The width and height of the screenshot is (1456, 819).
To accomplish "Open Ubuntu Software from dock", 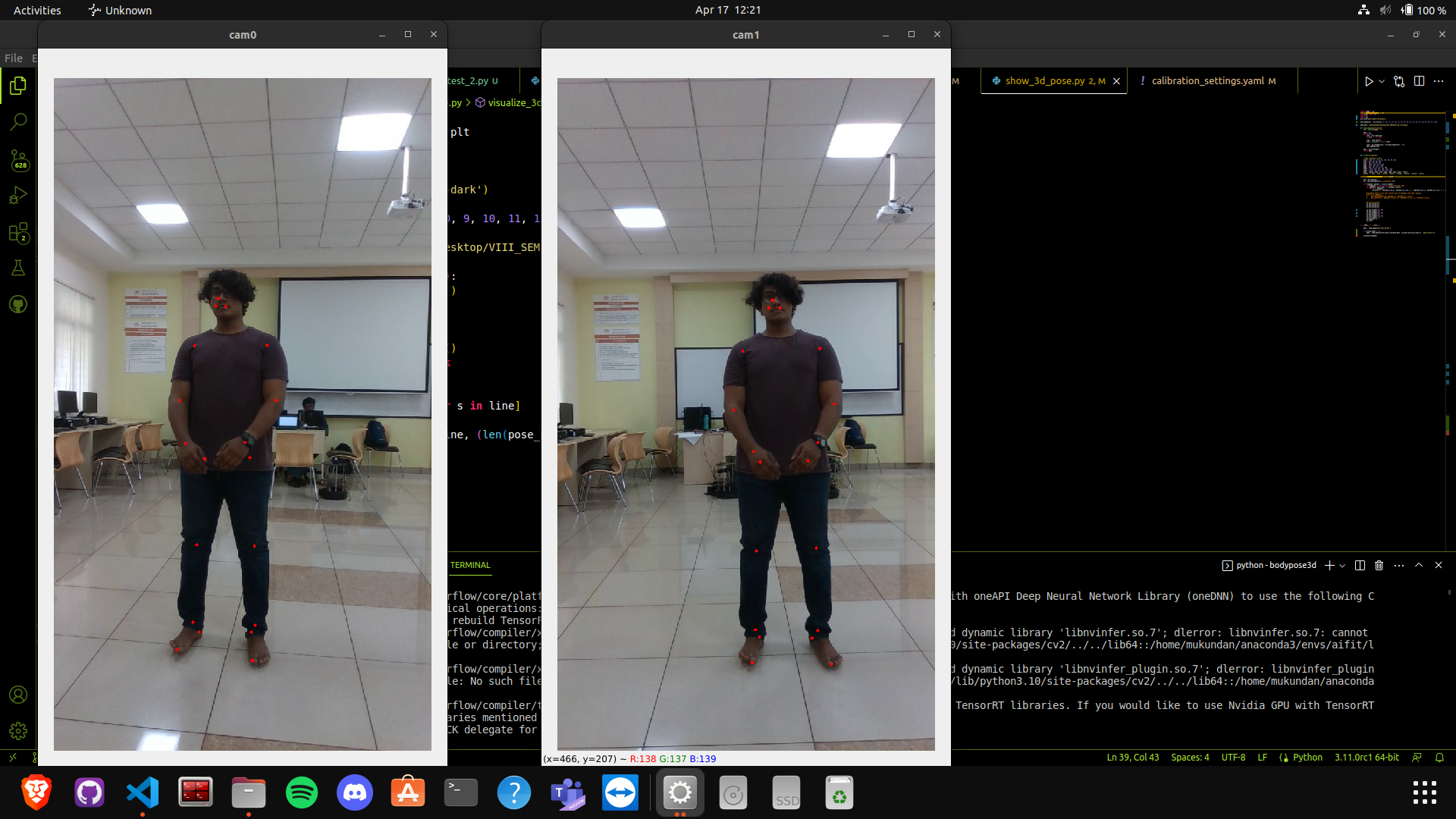I will pyautogui.click(x=408, y=793).
